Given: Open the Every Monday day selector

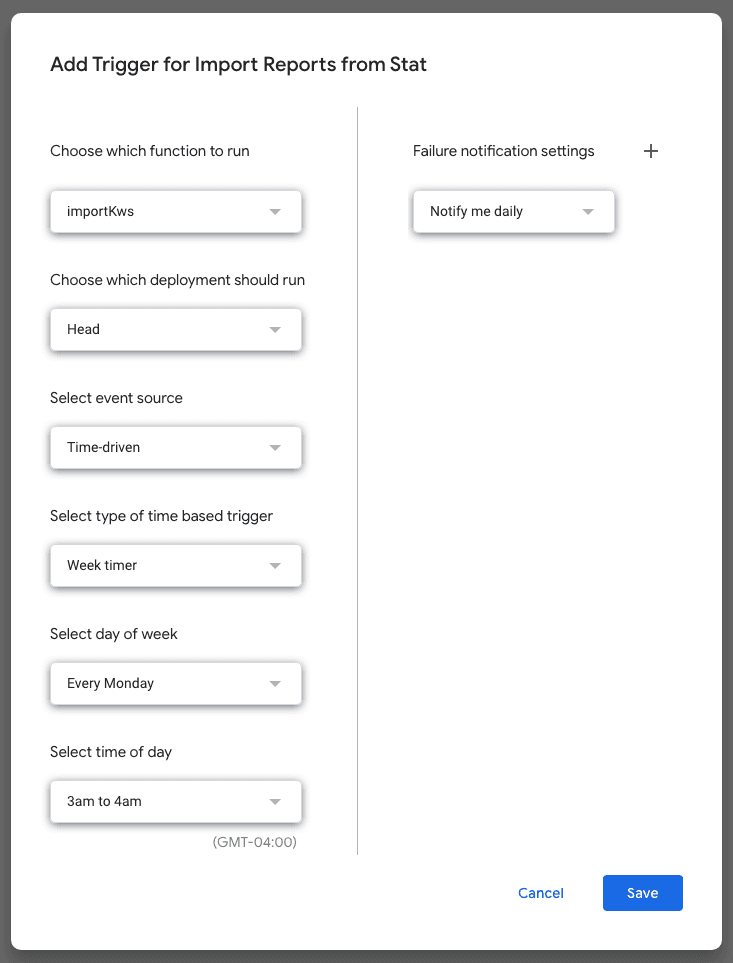Looking at the screenshot, I should (176, 683).
